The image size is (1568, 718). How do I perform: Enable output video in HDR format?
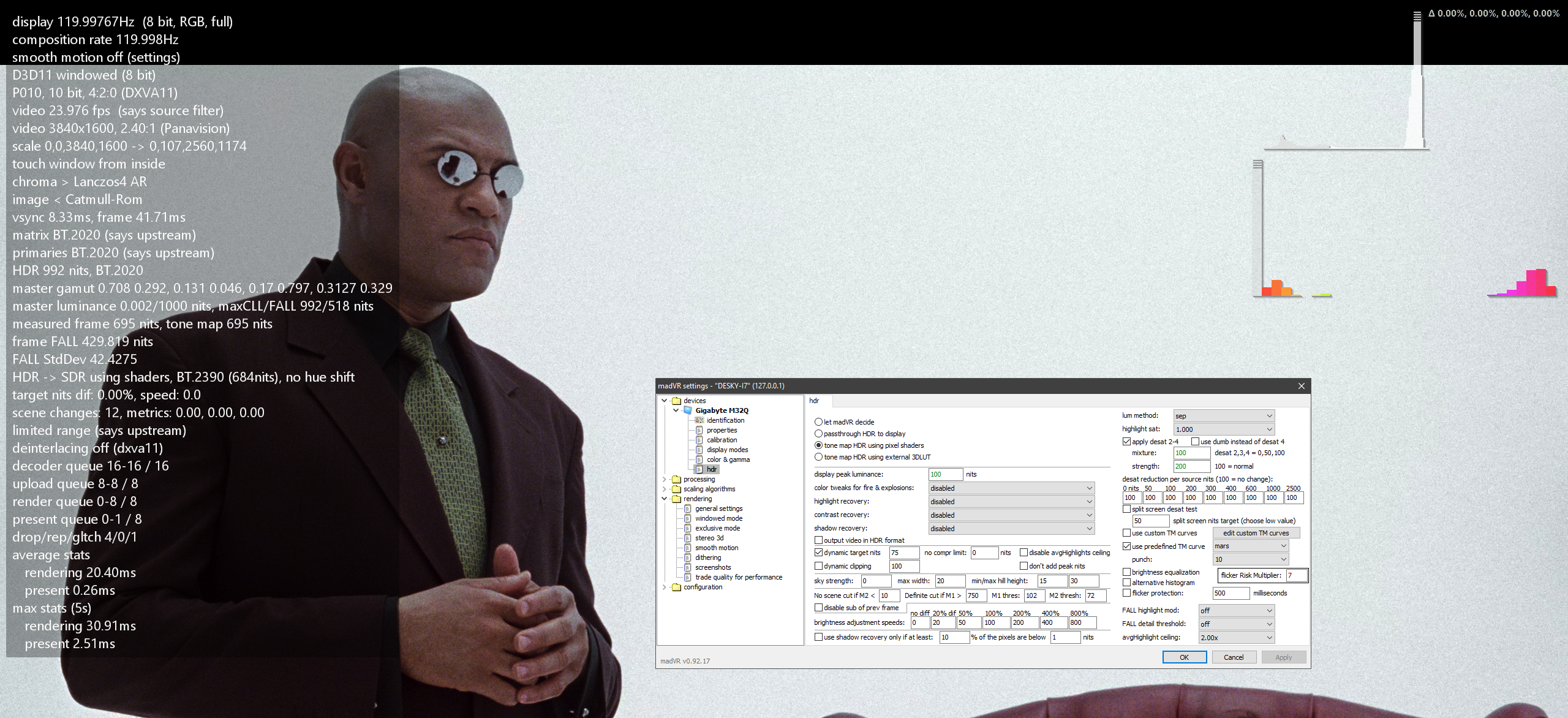(818, 540)
